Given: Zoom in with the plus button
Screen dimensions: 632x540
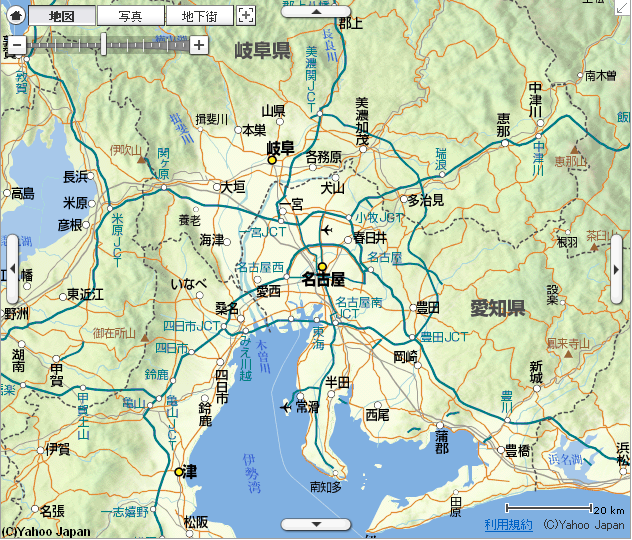Looking at the screenshot, I should point(199,45).
